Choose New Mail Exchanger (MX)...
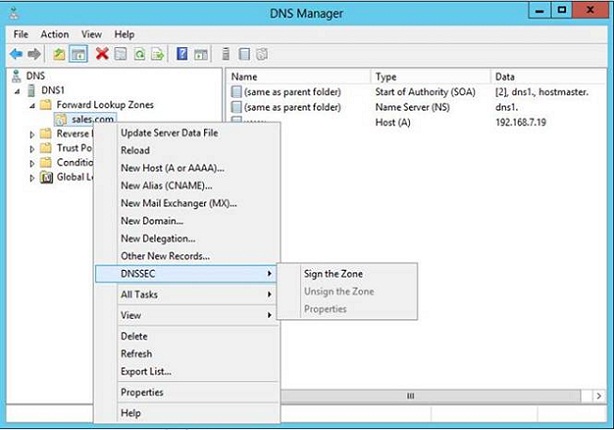Image resolution: width=614 pixels, height=430 pixels. [x=186, y=203]
